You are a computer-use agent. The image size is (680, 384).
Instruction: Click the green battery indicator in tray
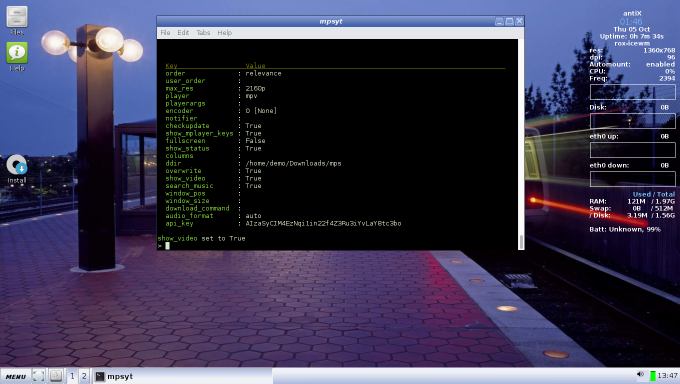tap(652, 375)
